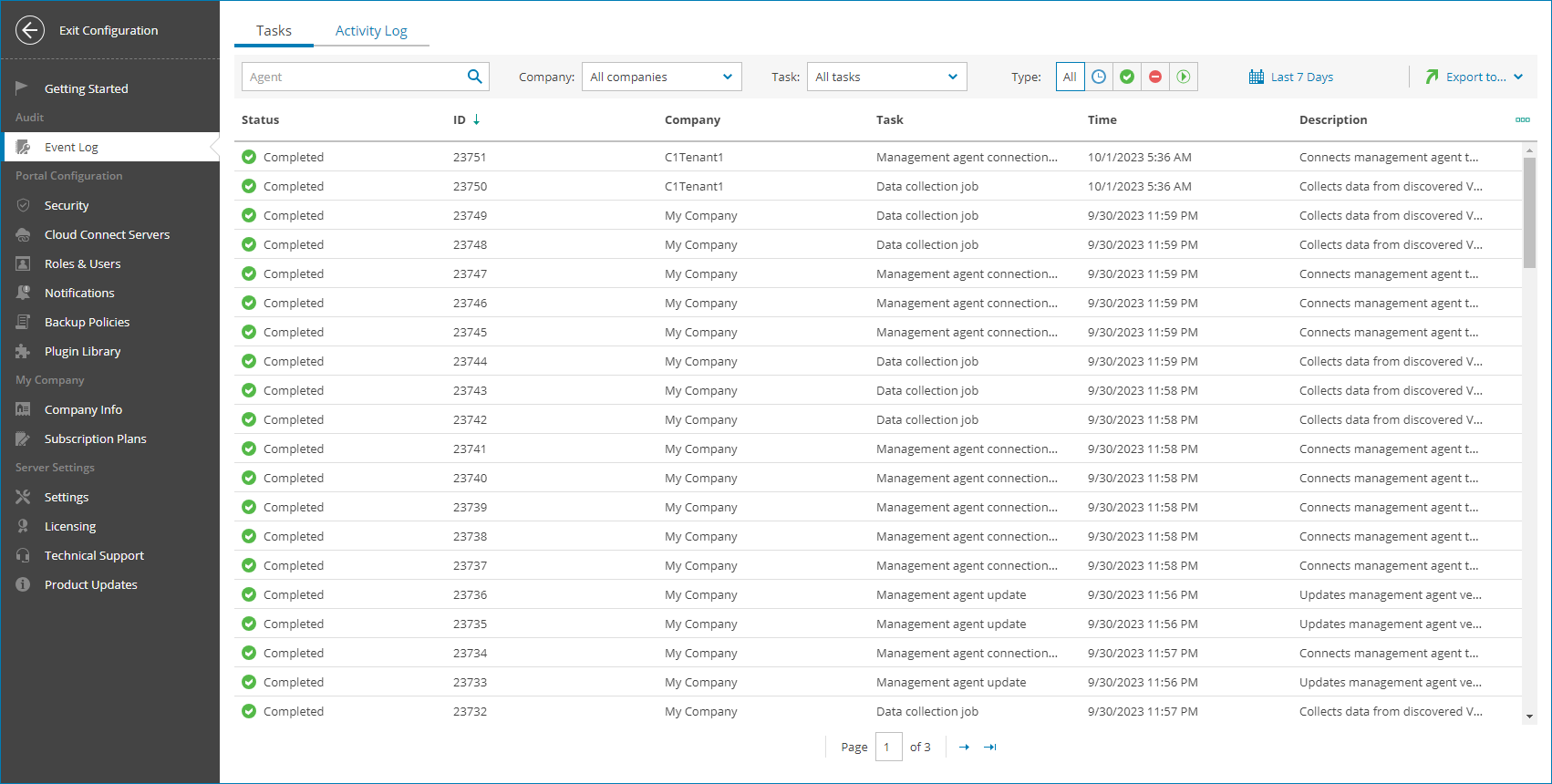Image resolution: width=1552 pixels, height=784 pixels.
Task: Open Plugin Library from sidebar
Action: click(82, 351)
